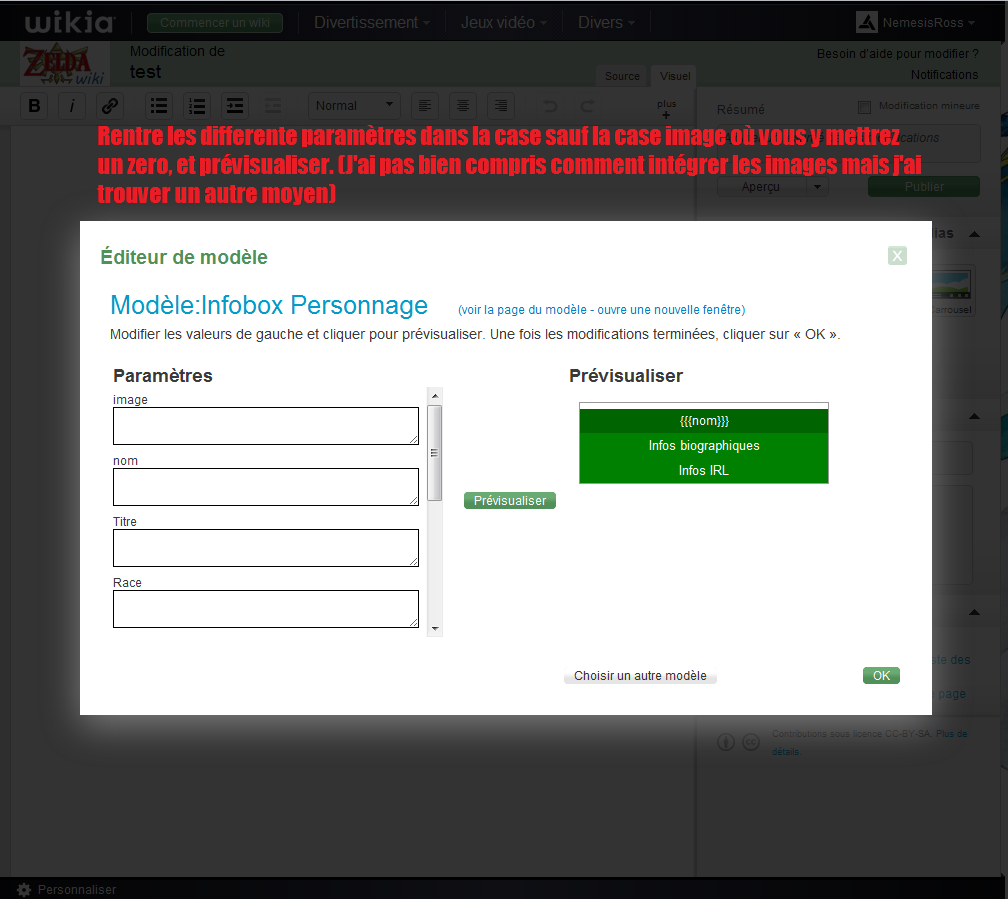Switch to the Source tab
Screen dimensions: 1008x899
coord(622,76)
